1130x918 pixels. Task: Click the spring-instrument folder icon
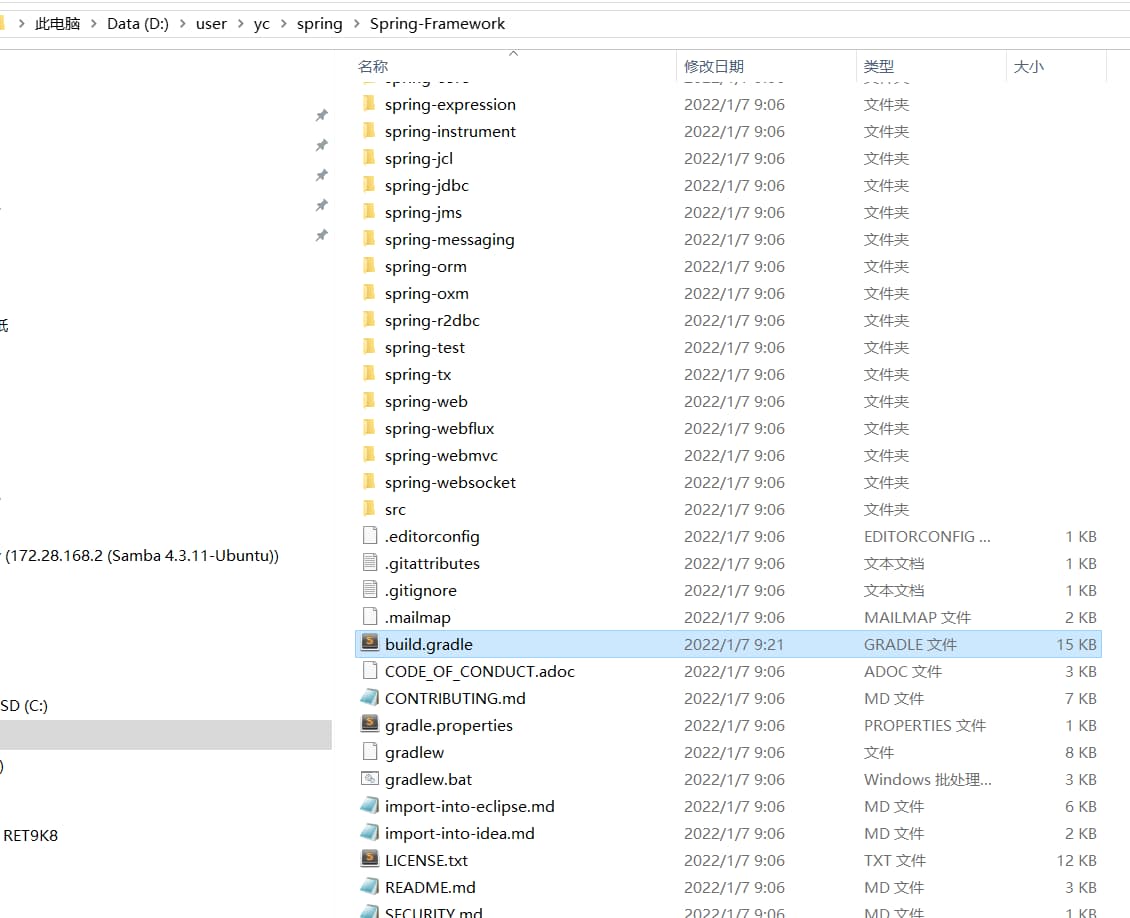click(x=369, y=130)
